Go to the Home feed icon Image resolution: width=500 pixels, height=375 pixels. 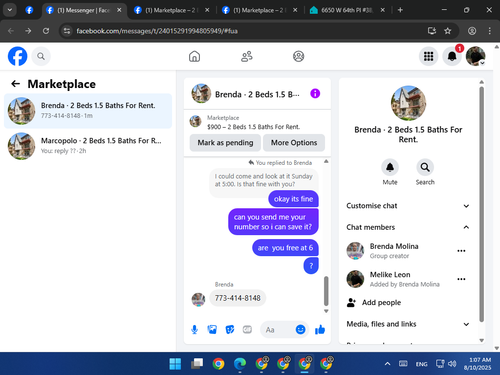pyautogui.click(x=194, y=56)
